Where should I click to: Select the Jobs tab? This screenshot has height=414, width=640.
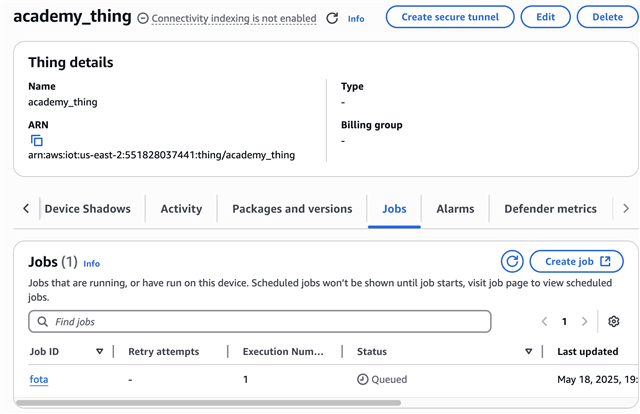click(x=394, y=209)
